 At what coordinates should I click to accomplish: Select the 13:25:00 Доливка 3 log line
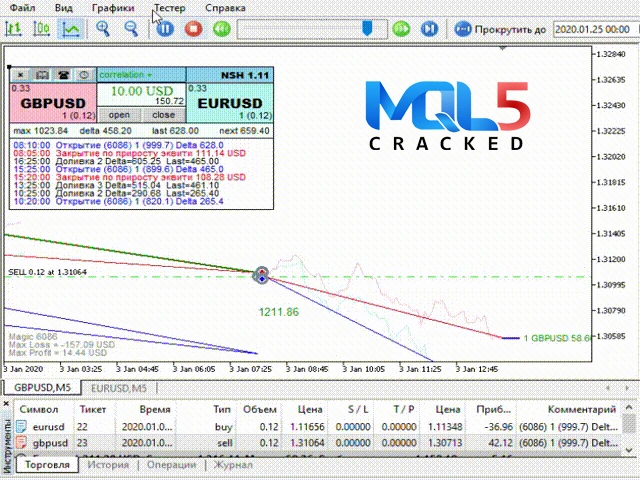[x=116, y=185]
